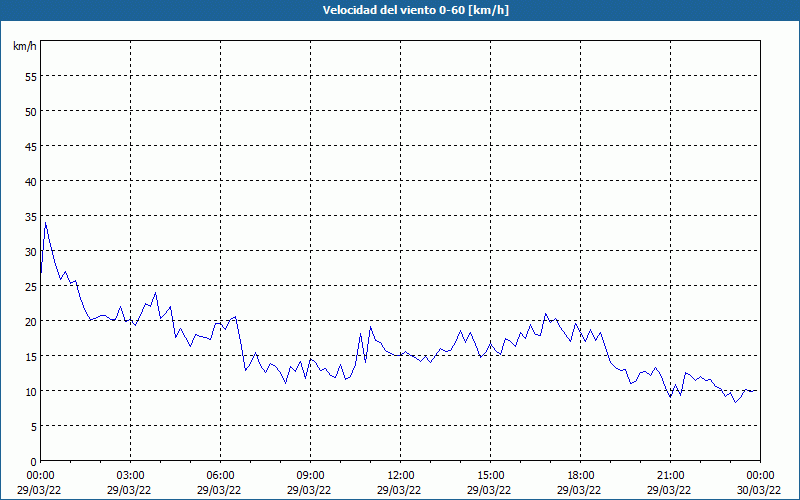
Task: Select the y-axis tick label '40'
Action: point(31,182)
